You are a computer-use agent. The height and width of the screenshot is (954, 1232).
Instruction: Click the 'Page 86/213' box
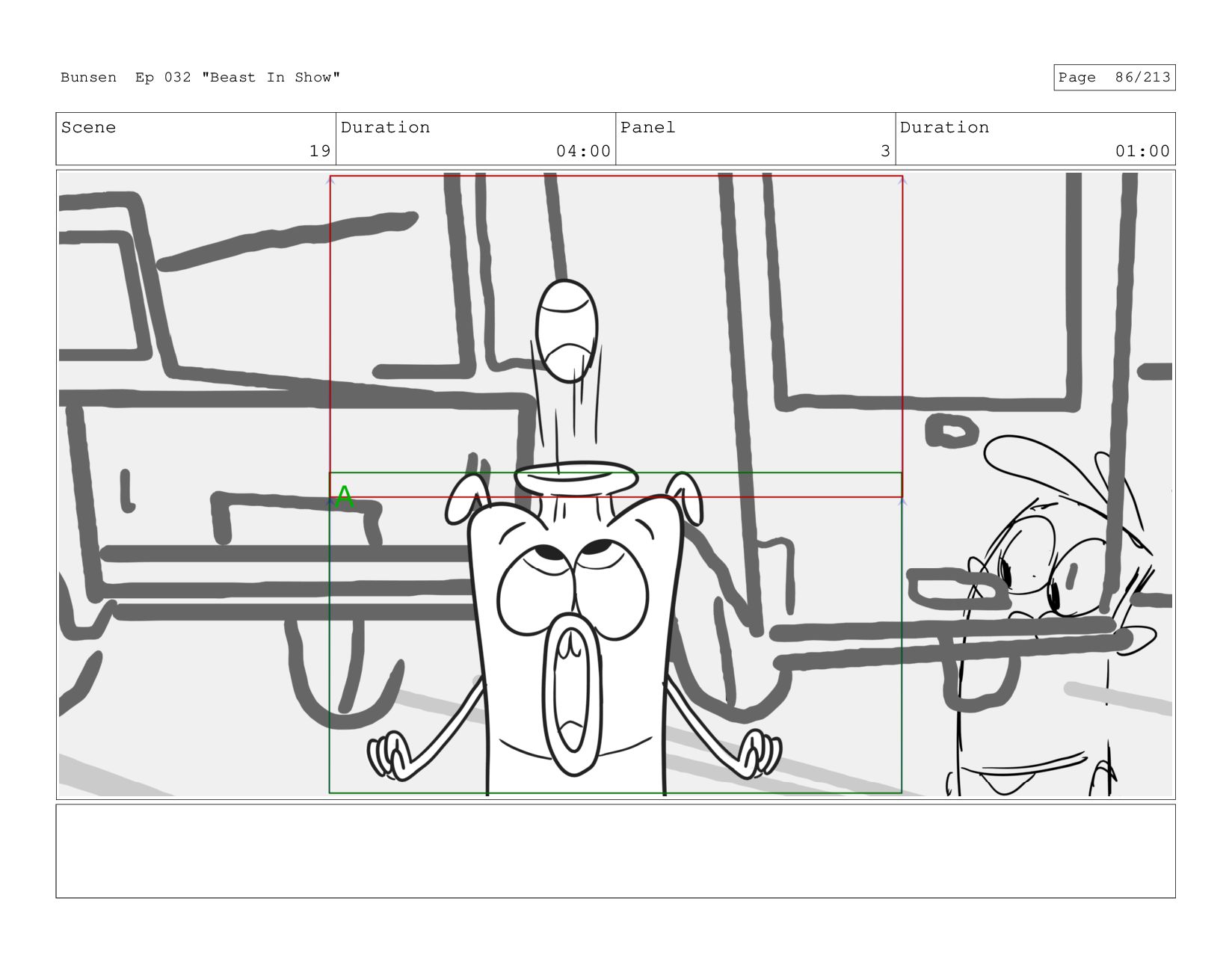(x=1114, y=78)
